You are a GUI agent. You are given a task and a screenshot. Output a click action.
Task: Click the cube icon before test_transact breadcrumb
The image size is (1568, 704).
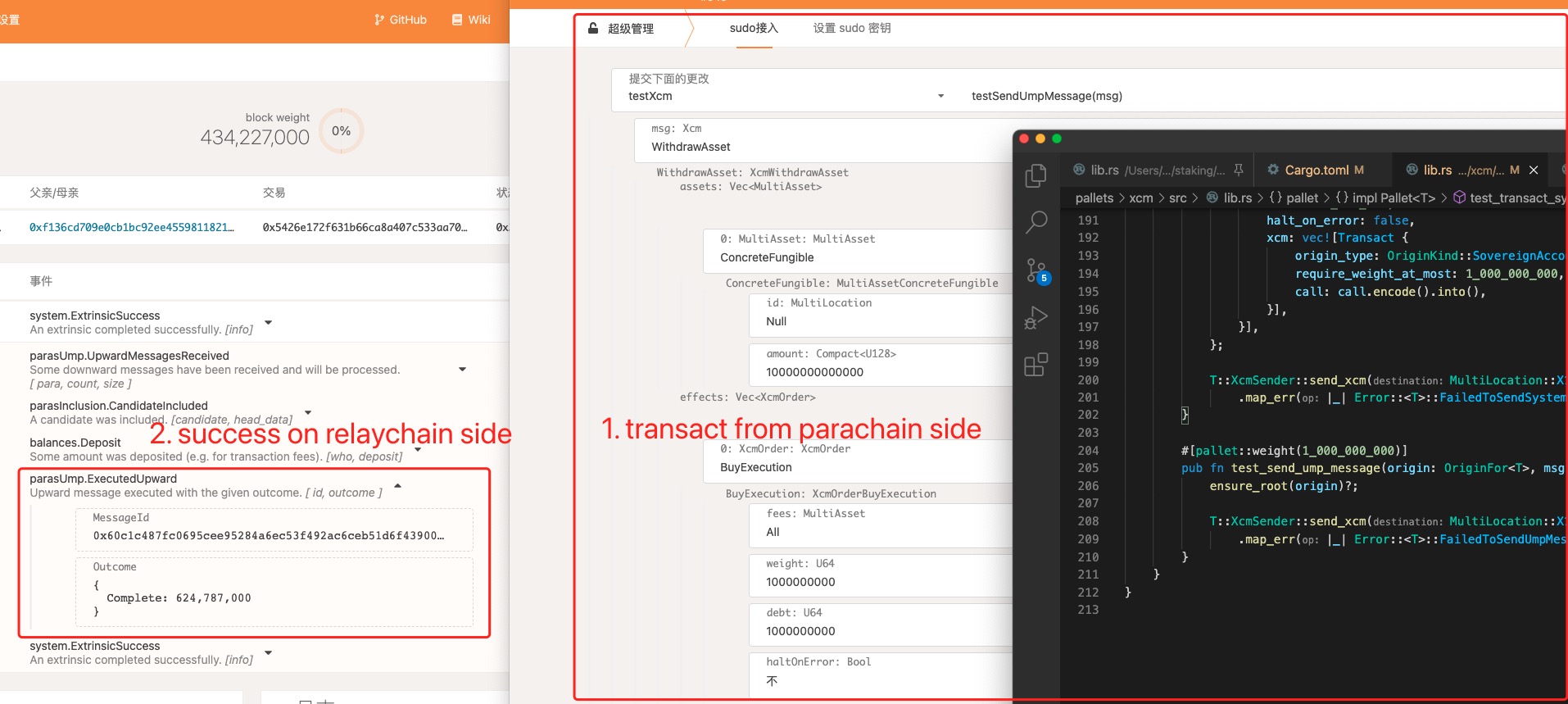[1460, 198]
